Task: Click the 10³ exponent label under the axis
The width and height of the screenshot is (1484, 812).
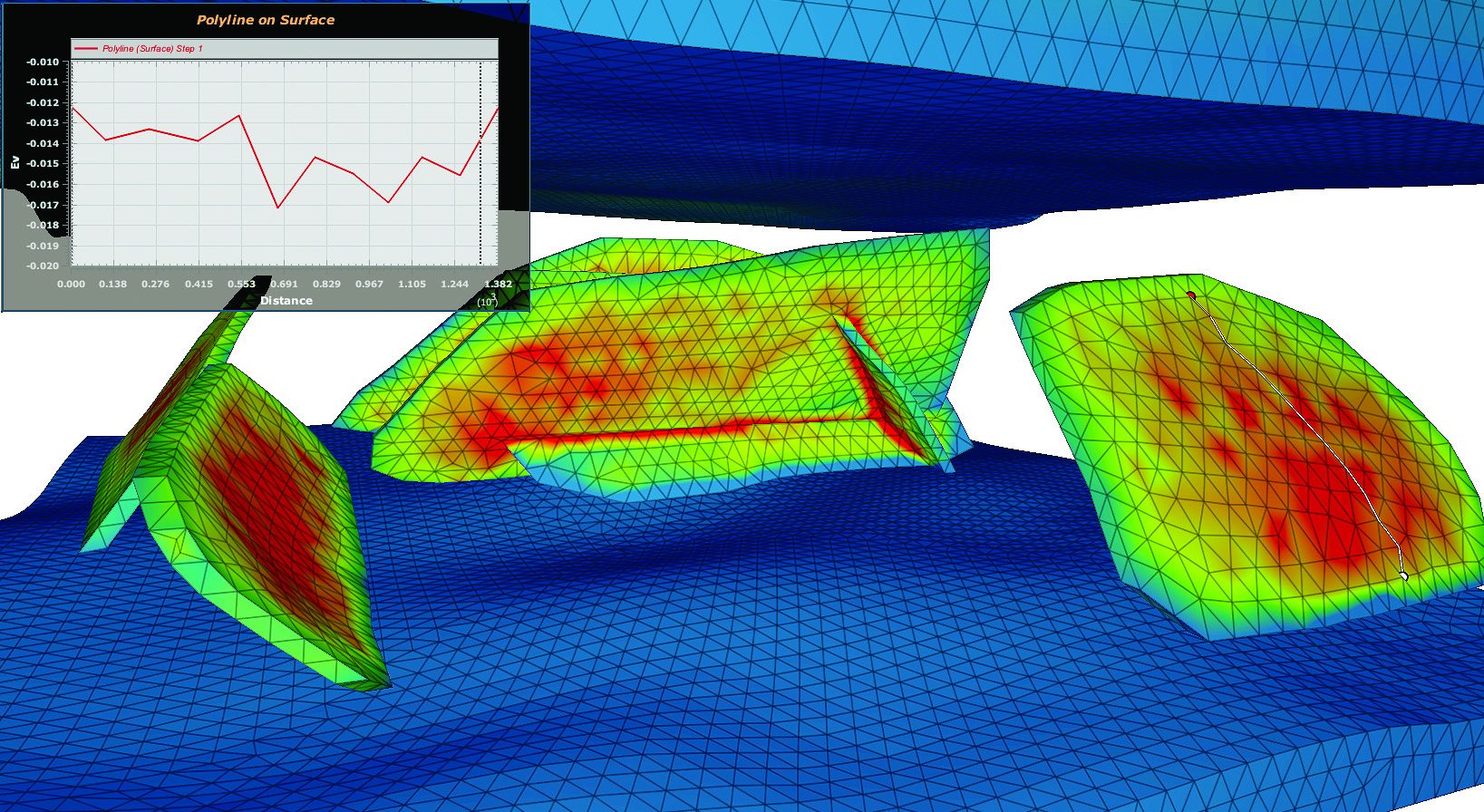Action: click(x=488, y=300)
